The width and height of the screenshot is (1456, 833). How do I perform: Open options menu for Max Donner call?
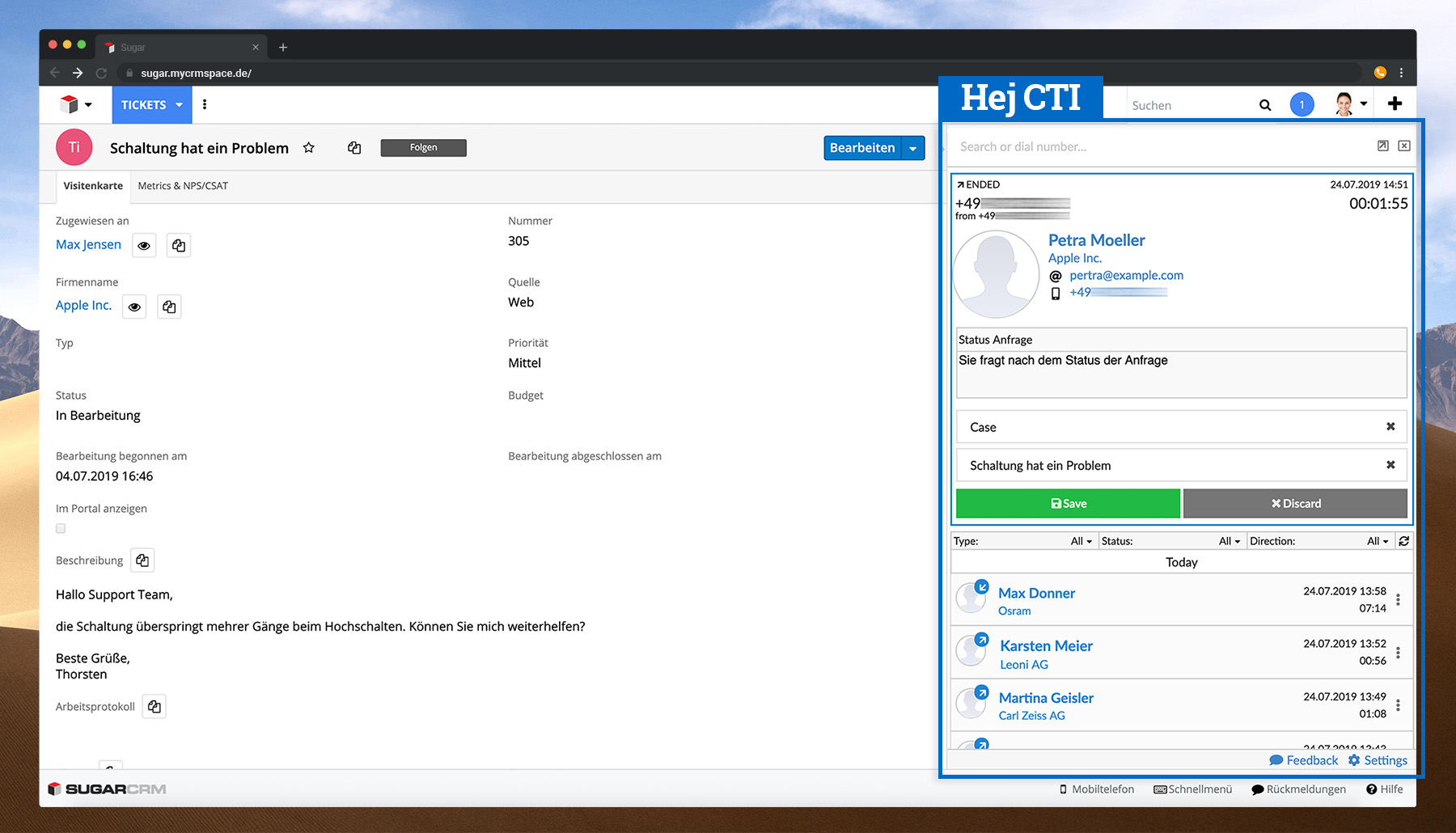(x=1398, y=599)
